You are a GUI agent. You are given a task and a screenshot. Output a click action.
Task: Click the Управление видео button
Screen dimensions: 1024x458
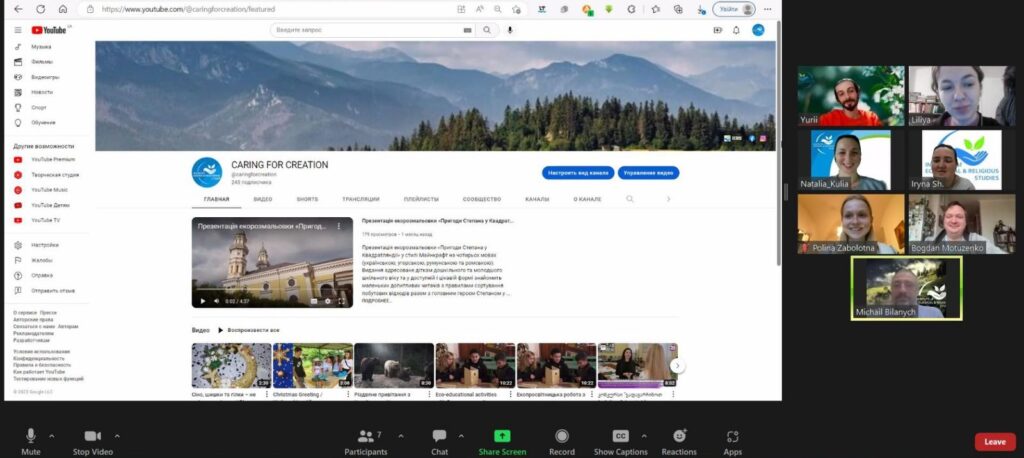tap(648, 173)
